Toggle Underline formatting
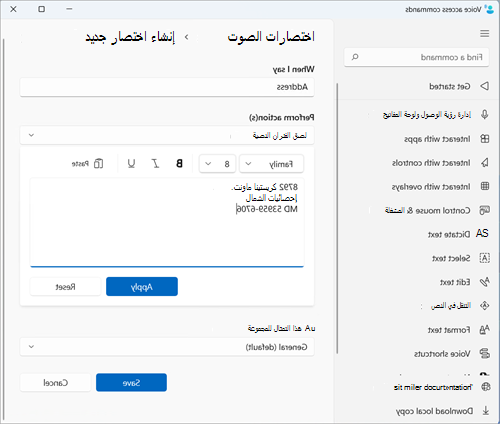Viewport: 500px width, 424px height. click(131, 163)
